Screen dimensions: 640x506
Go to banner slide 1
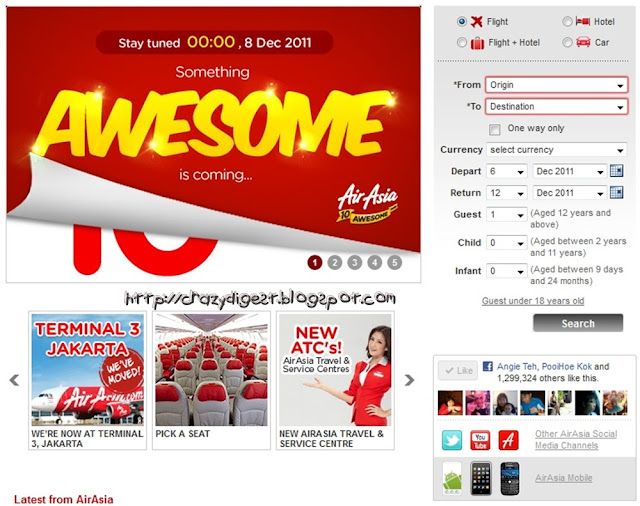point(315,262)
